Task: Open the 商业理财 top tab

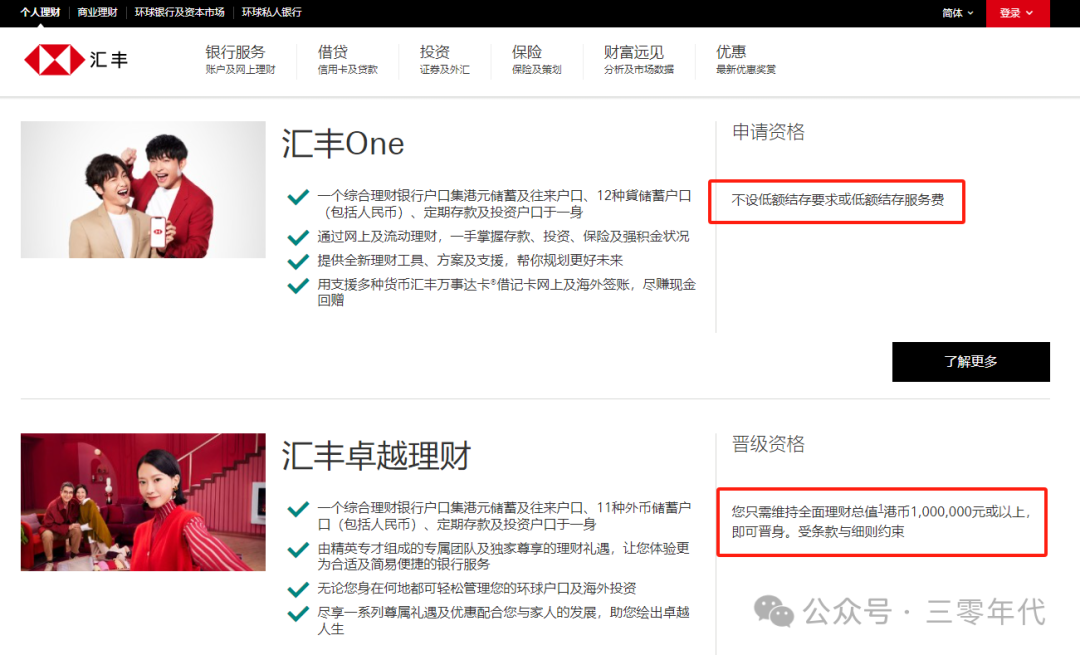Action: (x=97, y=12)
